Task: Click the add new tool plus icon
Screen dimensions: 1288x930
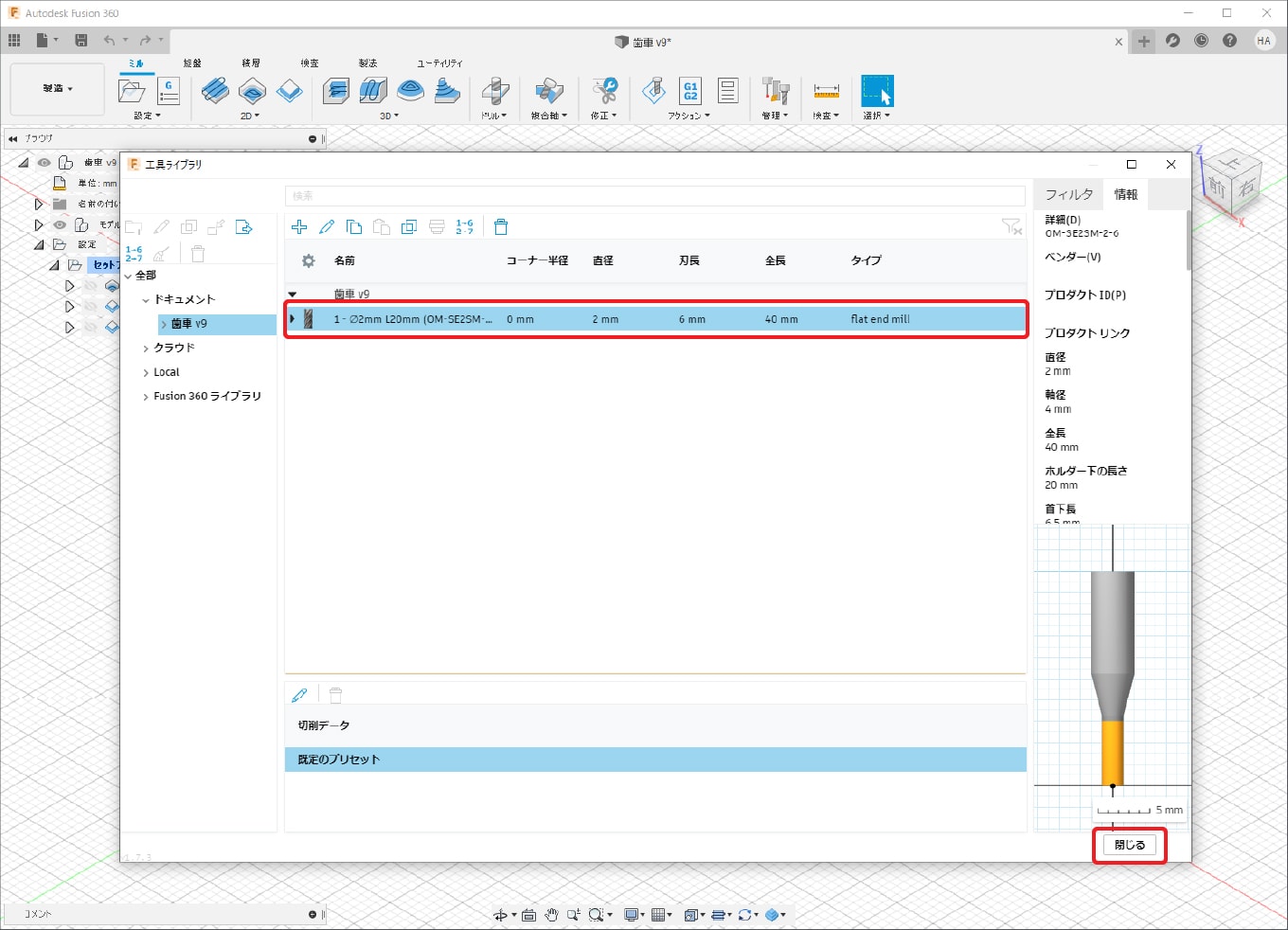Action: coord(299,227)
